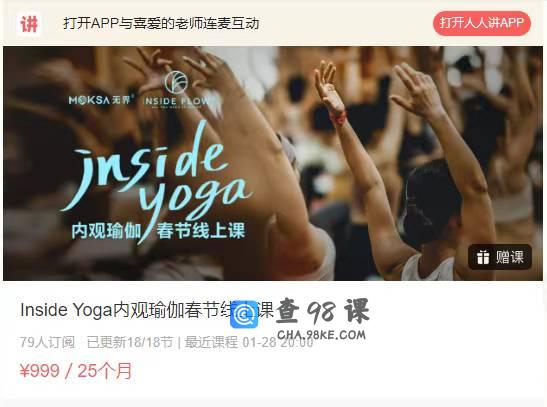
Task: Click the 查98课 watermark text
Action: pos(323,311)
